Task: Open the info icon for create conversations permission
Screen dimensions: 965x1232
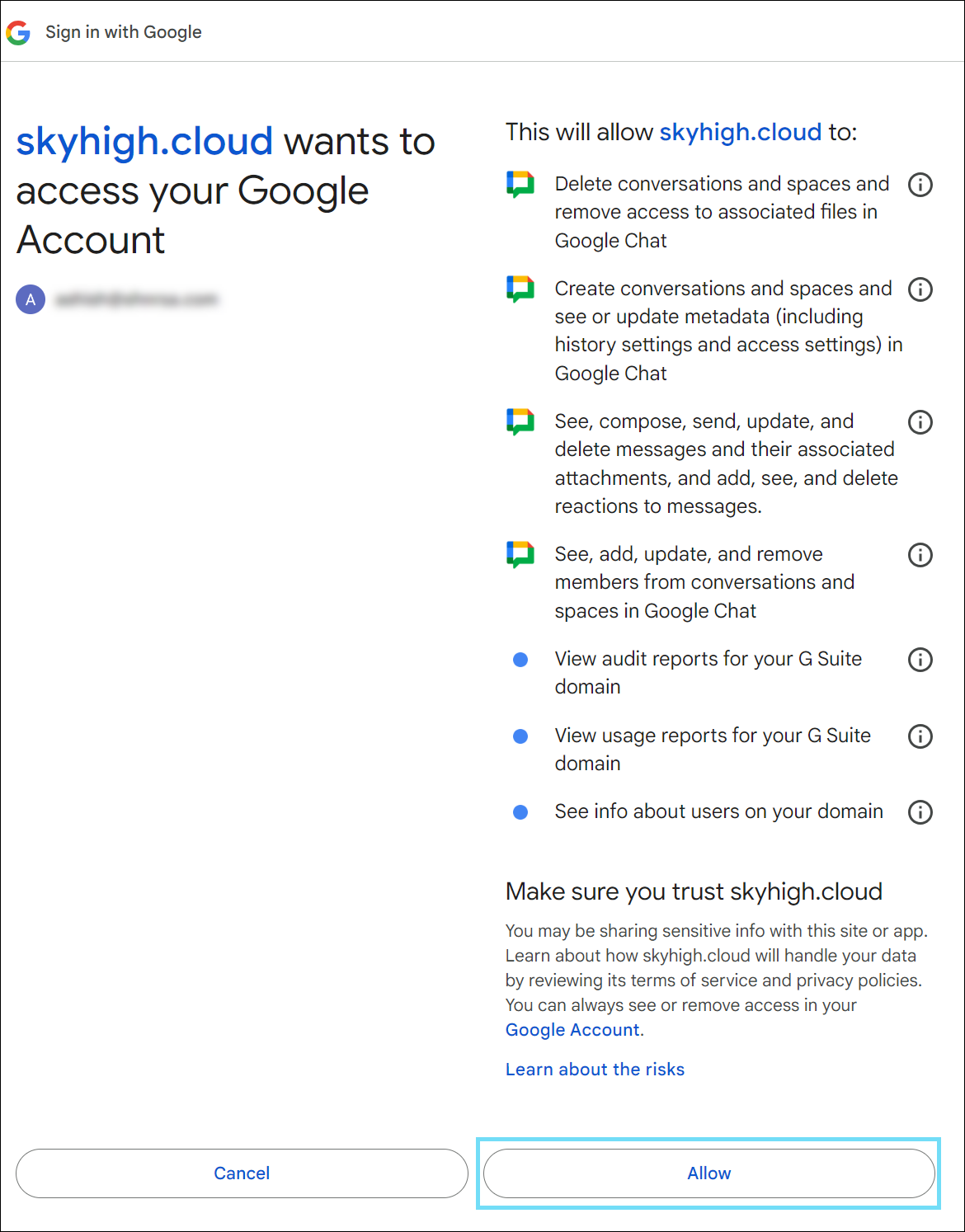Action: 920,289
